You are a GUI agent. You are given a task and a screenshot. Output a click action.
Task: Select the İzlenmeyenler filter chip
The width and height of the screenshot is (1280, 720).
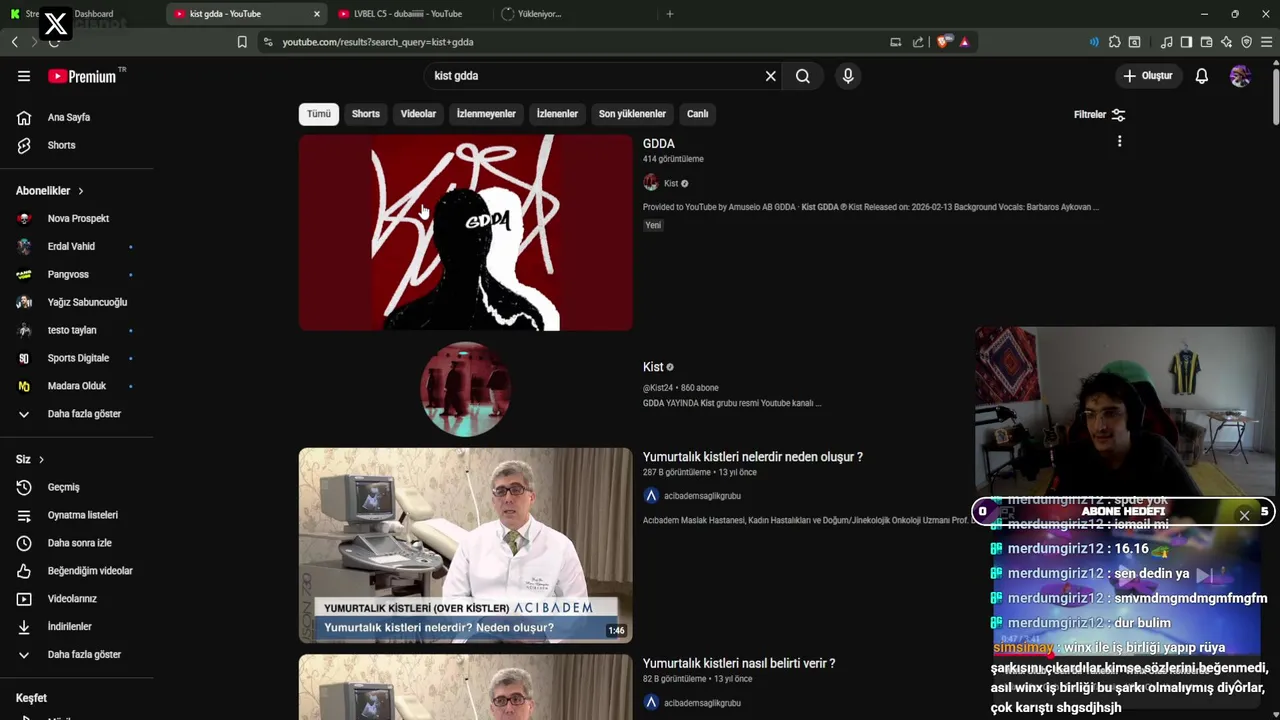click(486, 114)
